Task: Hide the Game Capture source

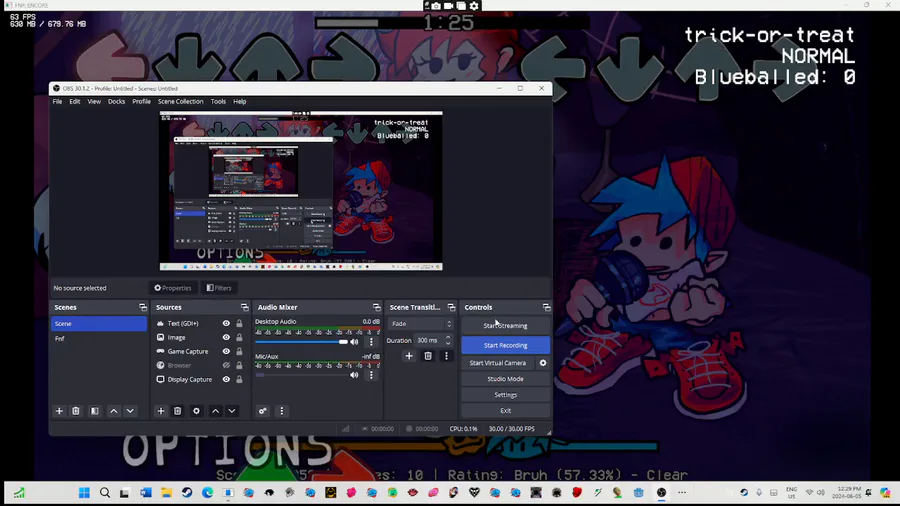Action: pyautogui.click(x=226, y=351)
